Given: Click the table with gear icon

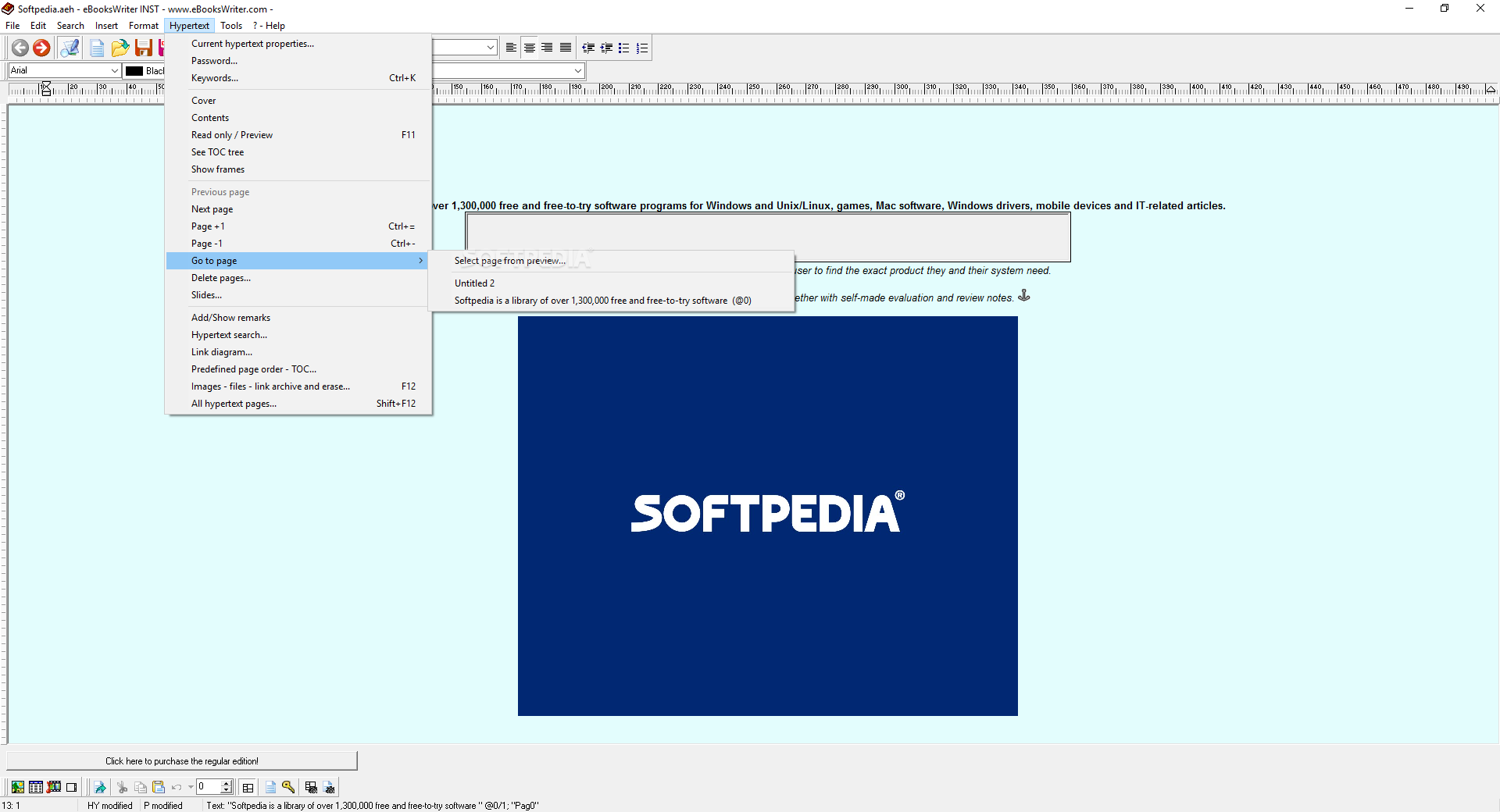Looking at the screenshot, I should [311, 787].
